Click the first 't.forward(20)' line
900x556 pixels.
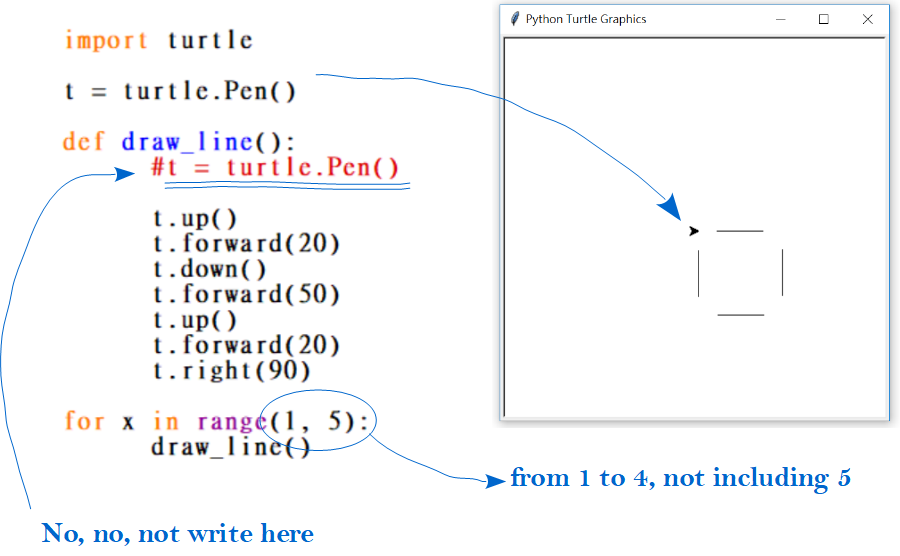click(247, 243)
